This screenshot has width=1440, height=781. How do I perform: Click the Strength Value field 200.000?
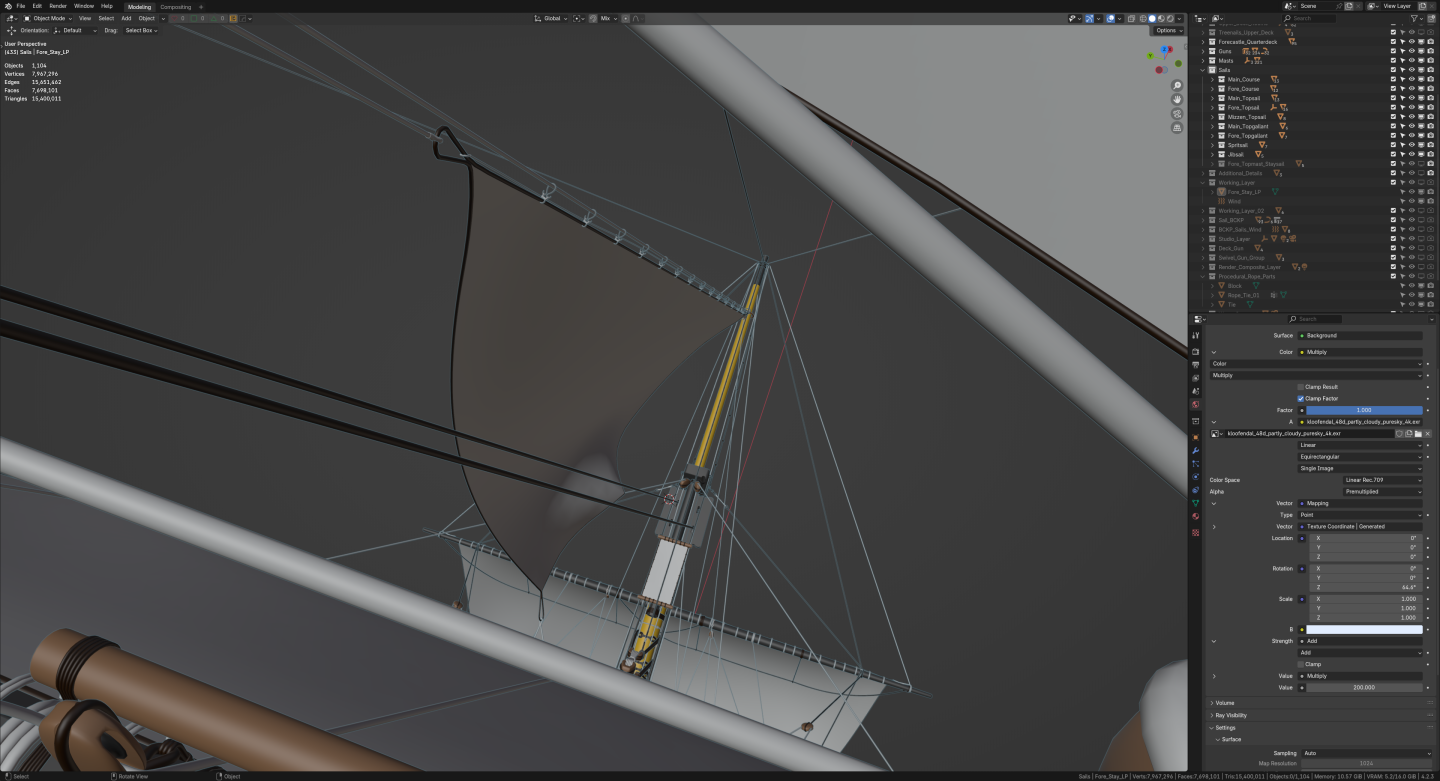(1364, 687)
